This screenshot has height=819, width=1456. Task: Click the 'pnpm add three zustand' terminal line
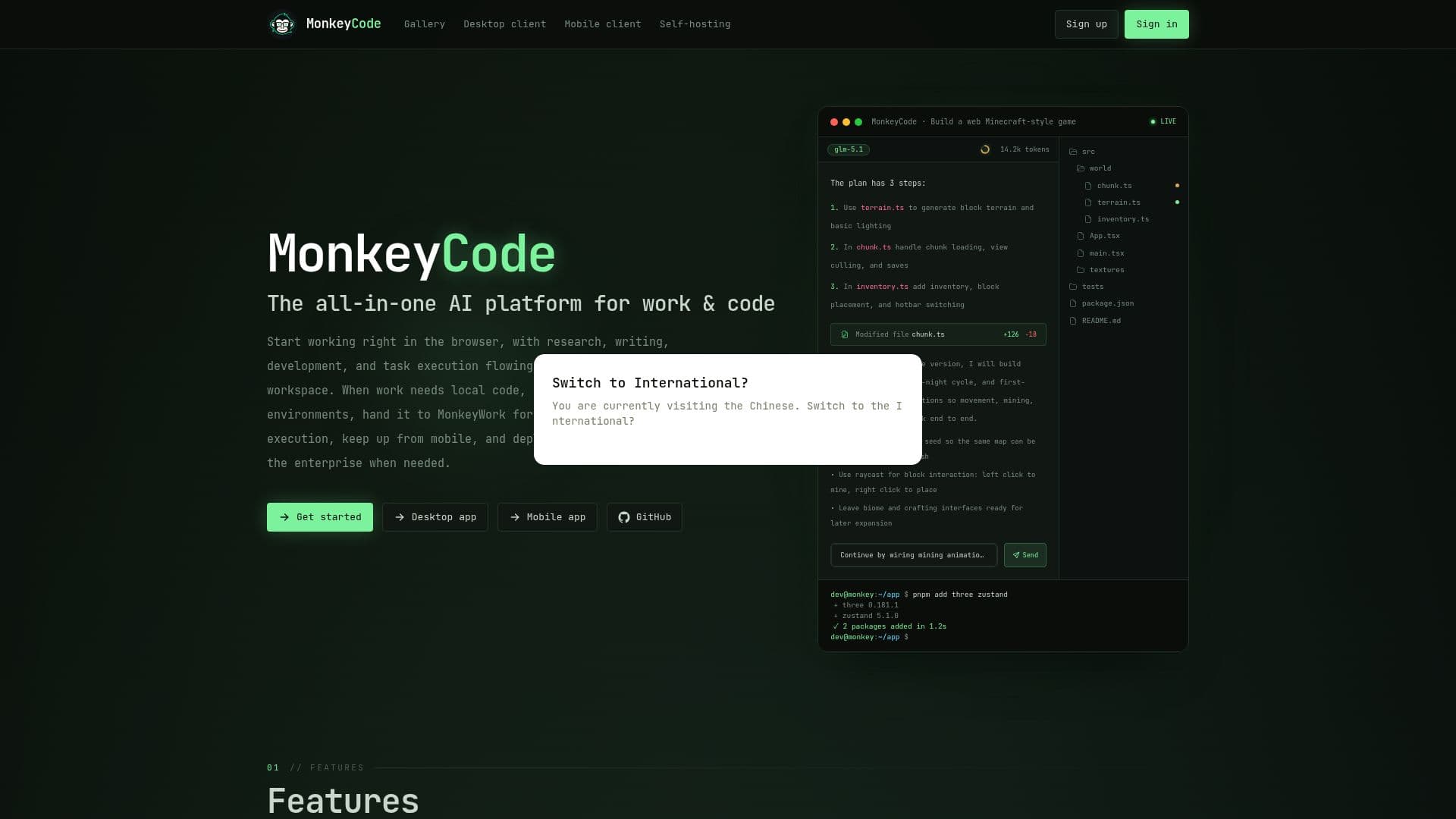pos(960,595)
